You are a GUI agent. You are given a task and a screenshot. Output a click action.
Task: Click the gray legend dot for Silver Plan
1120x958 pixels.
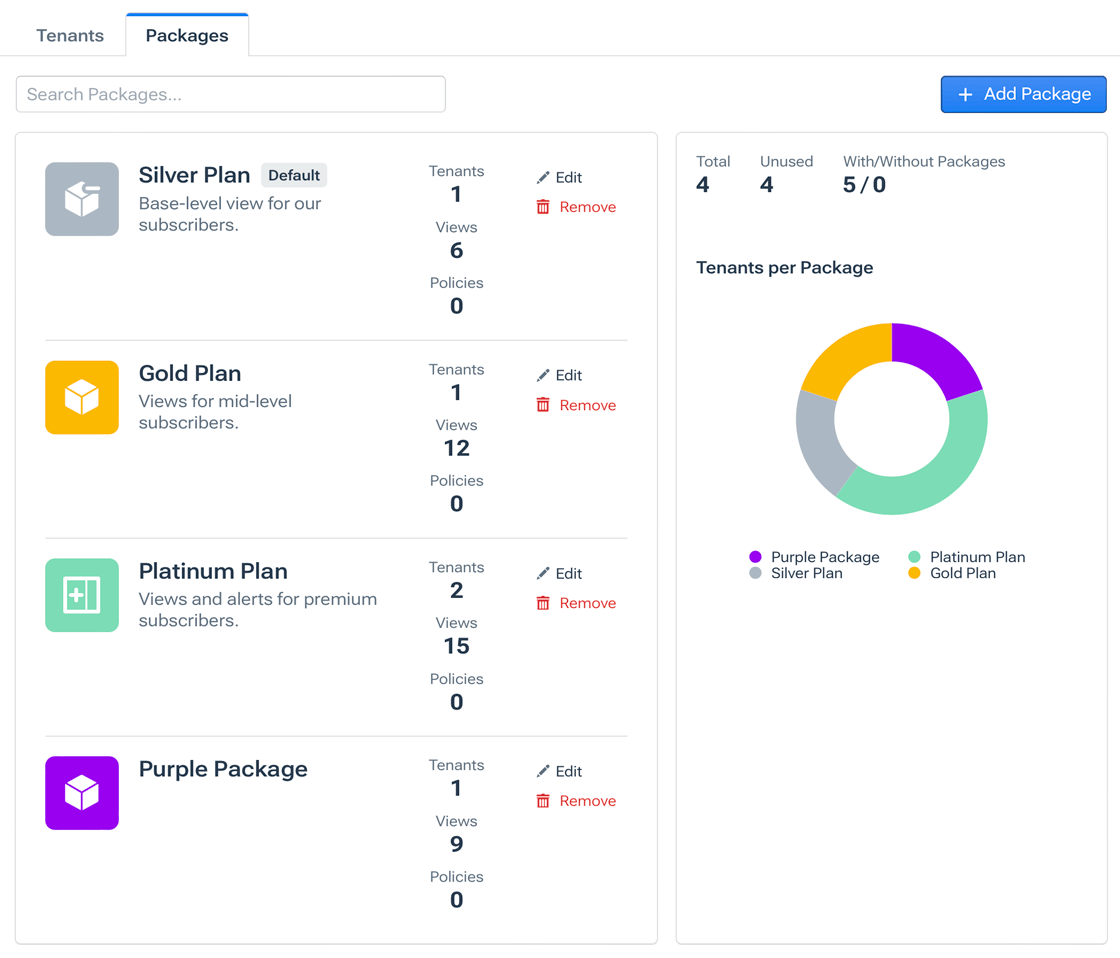pyautogui.click(x=754, y=573)
